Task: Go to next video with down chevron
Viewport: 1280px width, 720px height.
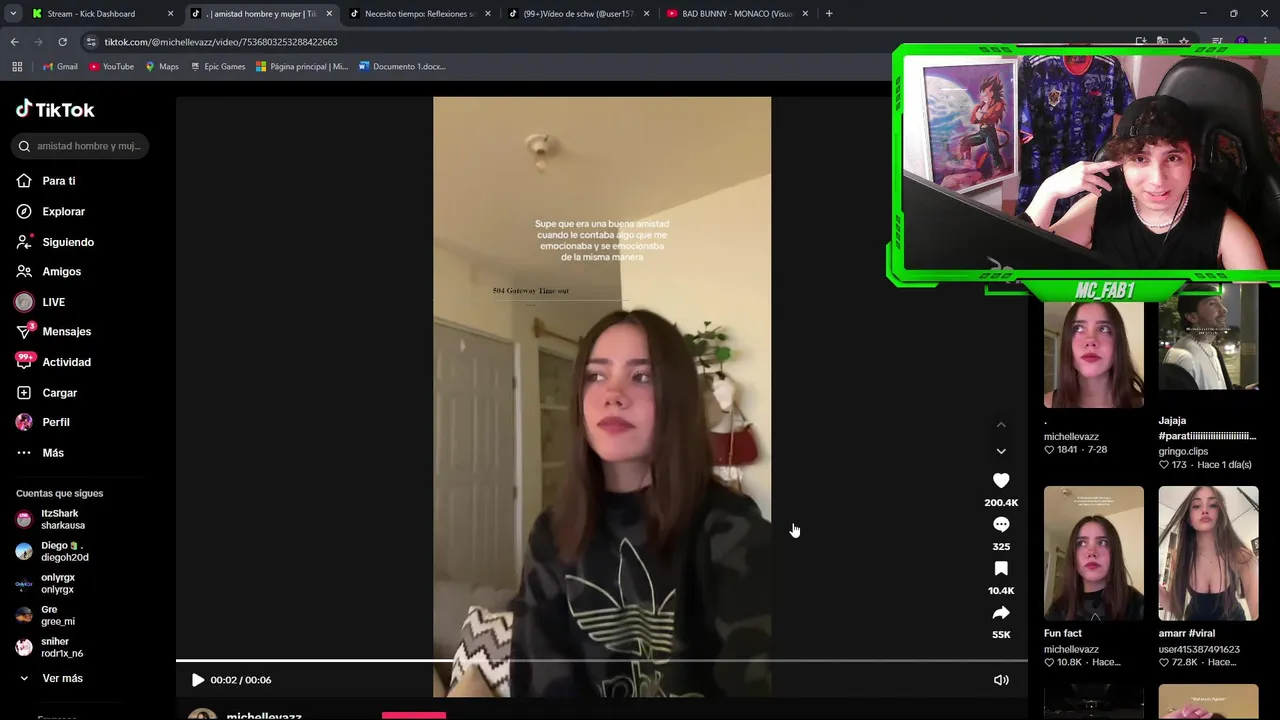Action: 1001,451
